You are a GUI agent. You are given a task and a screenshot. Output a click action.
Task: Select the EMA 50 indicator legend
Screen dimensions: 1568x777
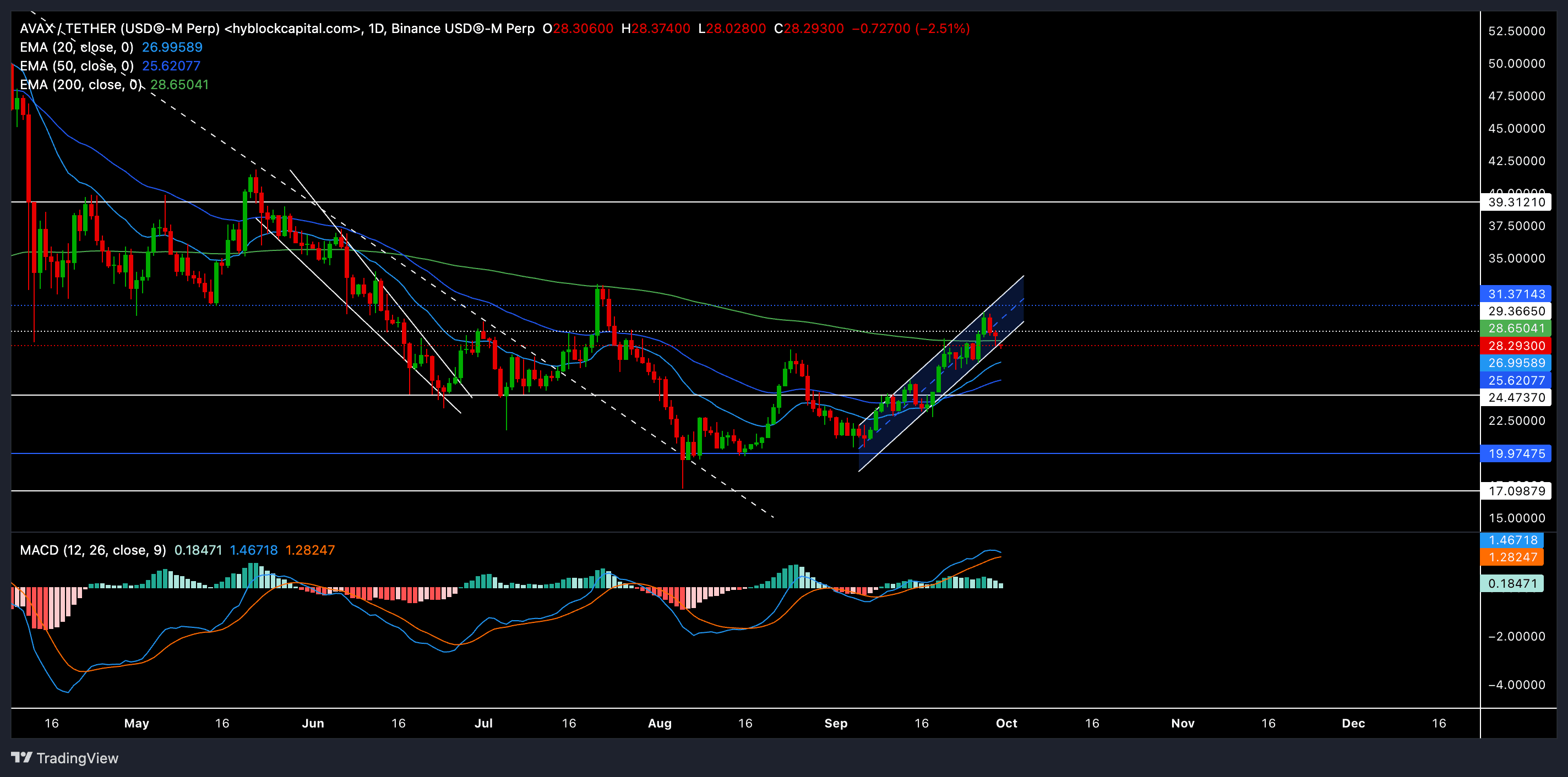pyautogui.click(x=76, y=65)
